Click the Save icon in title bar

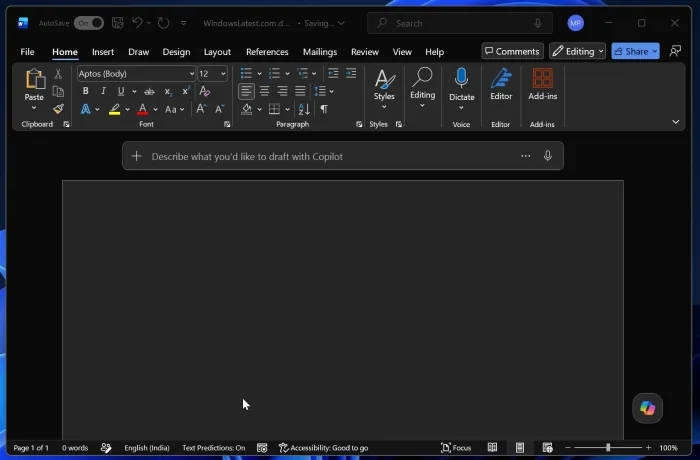(x=117, y=23)
